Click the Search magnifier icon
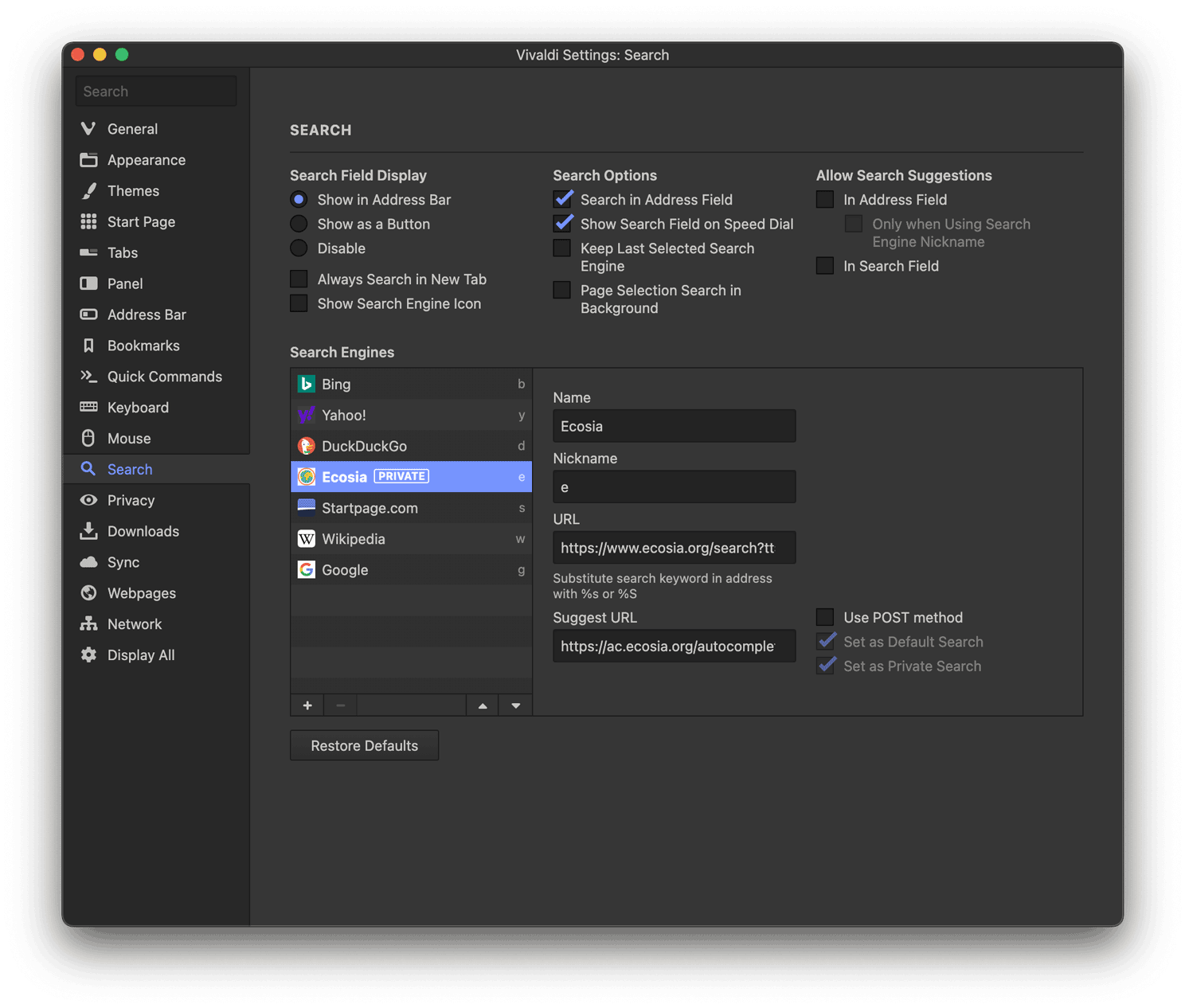This screenshot has width=1185, height=1008. coord(88,469)
